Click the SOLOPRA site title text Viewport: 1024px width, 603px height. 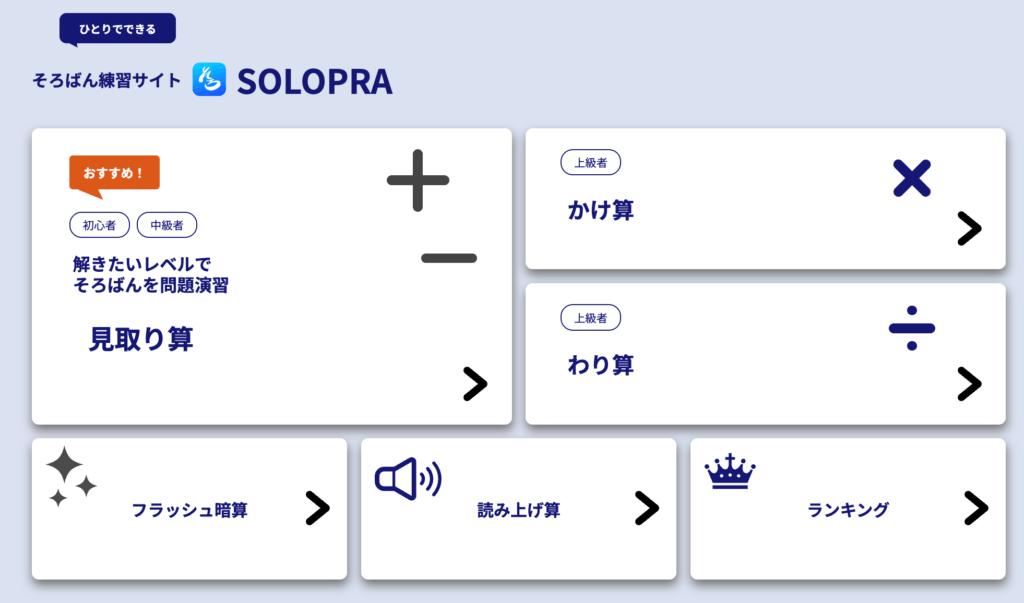pos(314,81)
